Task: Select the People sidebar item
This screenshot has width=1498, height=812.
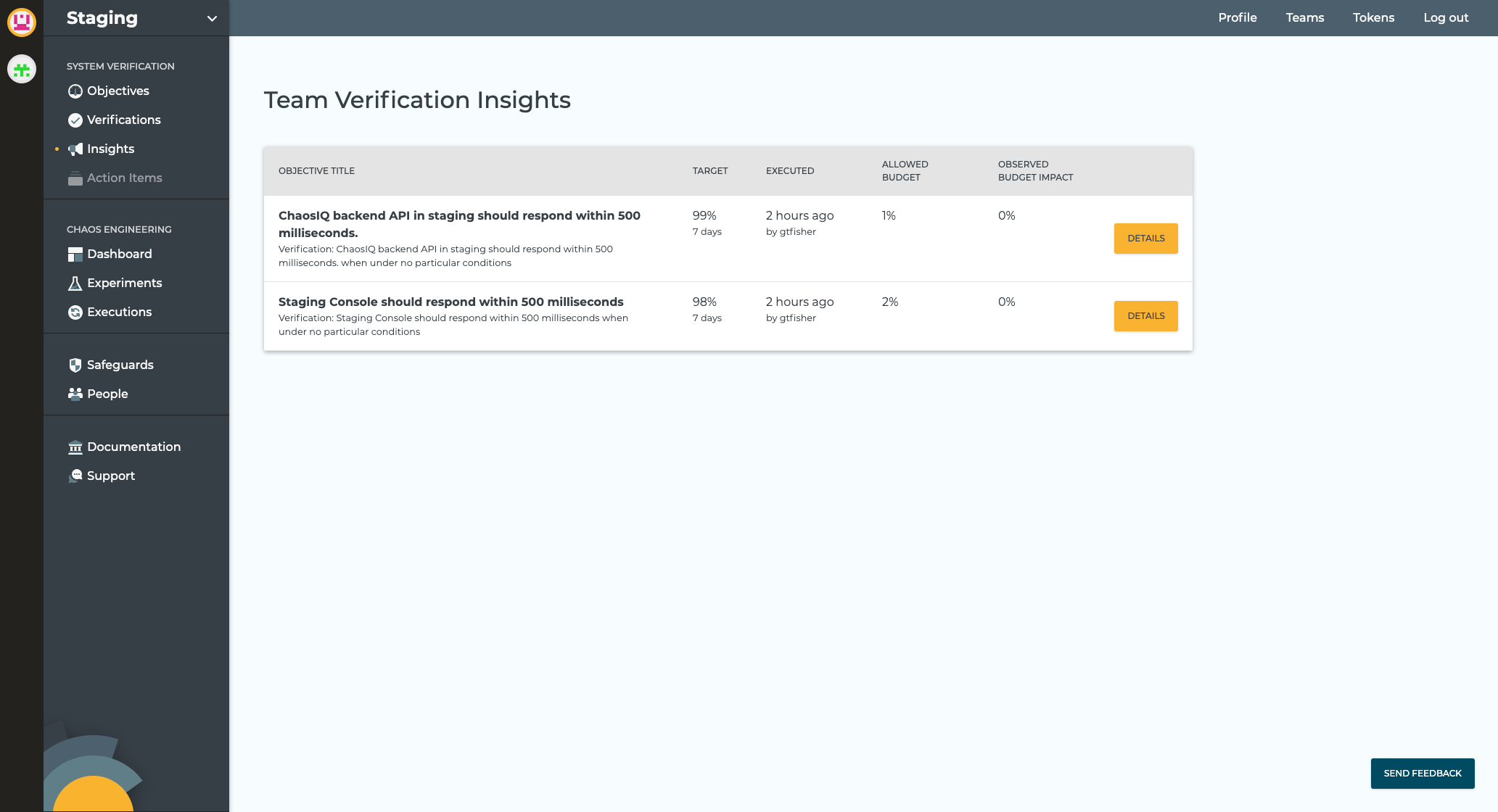Action: click(x=107, y=393)
